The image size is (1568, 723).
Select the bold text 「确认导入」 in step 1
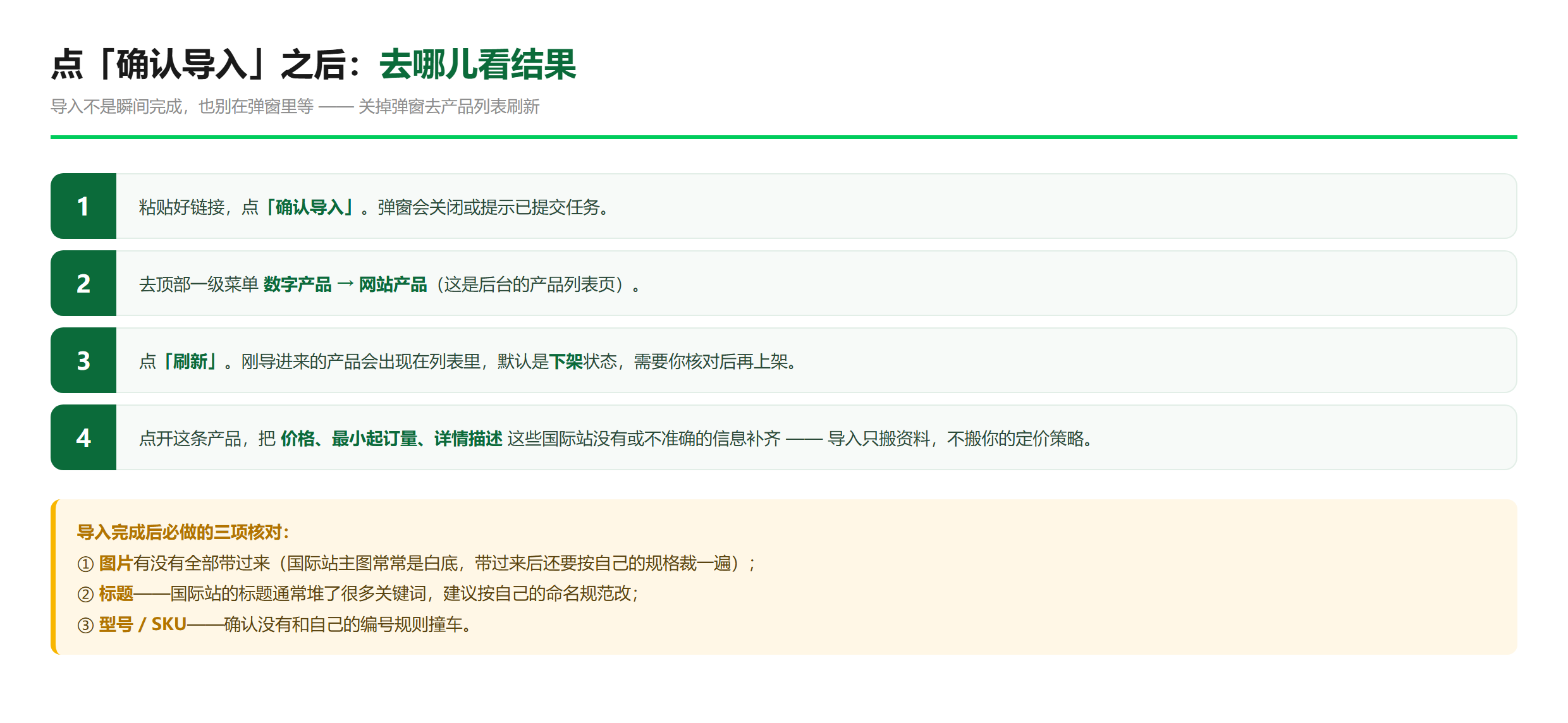(x=309, y=207)
